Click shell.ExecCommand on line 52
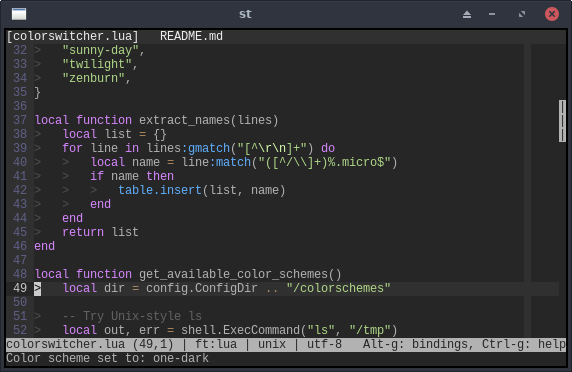The width and height of the screenshot is (572, 372). click(x=240, y=330)
